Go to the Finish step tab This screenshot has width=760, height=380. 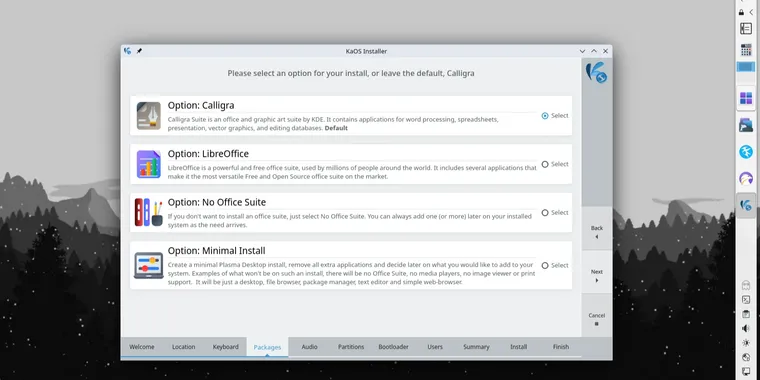[561, 347]
